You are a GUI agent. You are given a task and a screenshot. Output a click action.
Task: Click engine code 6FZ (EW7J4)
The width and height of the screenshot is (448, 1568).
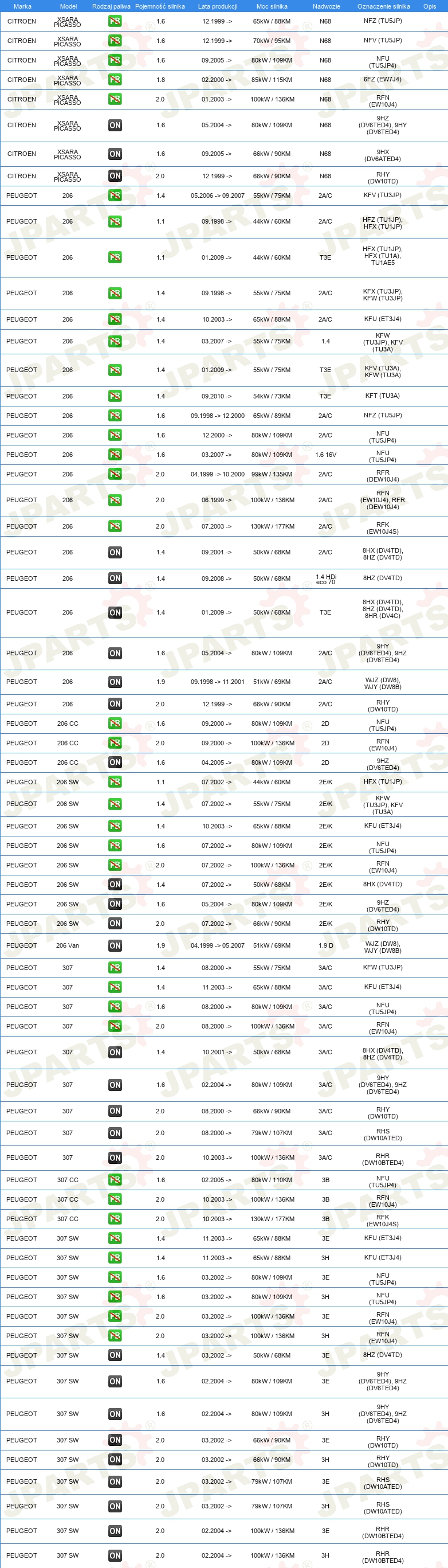point(383,80)
